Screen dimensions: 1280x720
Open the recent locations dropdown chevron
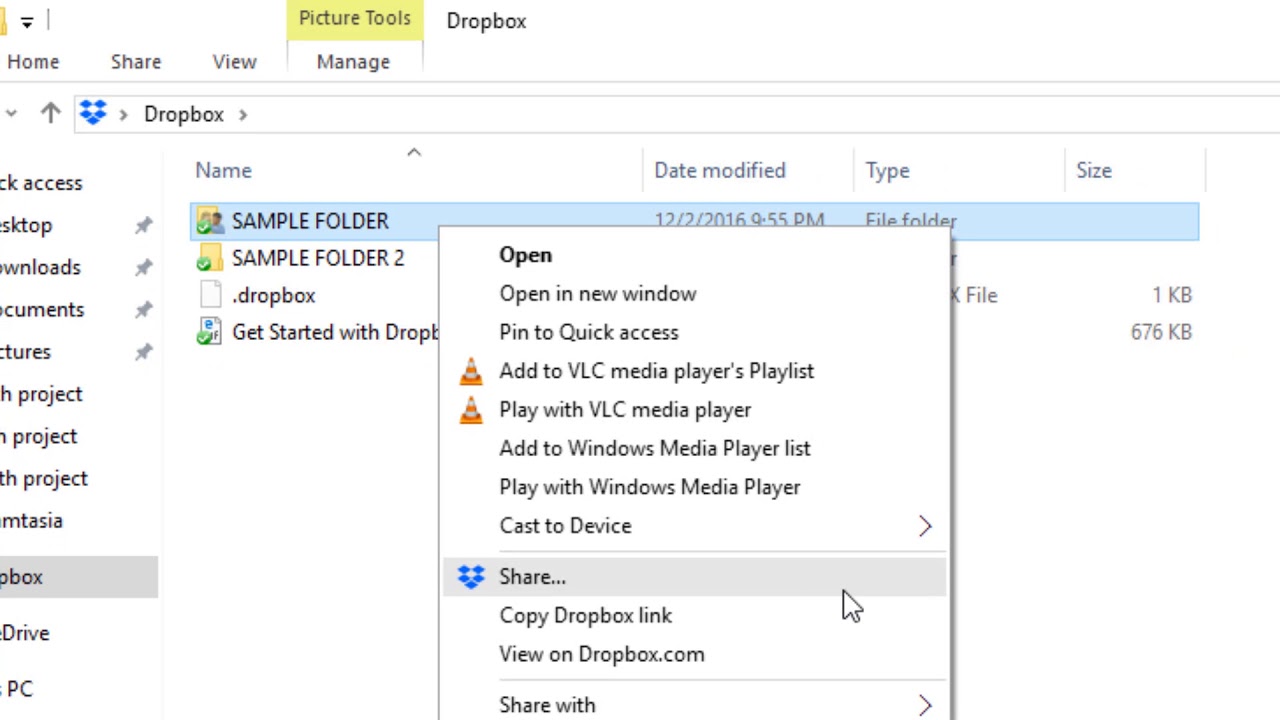point(10,114)
